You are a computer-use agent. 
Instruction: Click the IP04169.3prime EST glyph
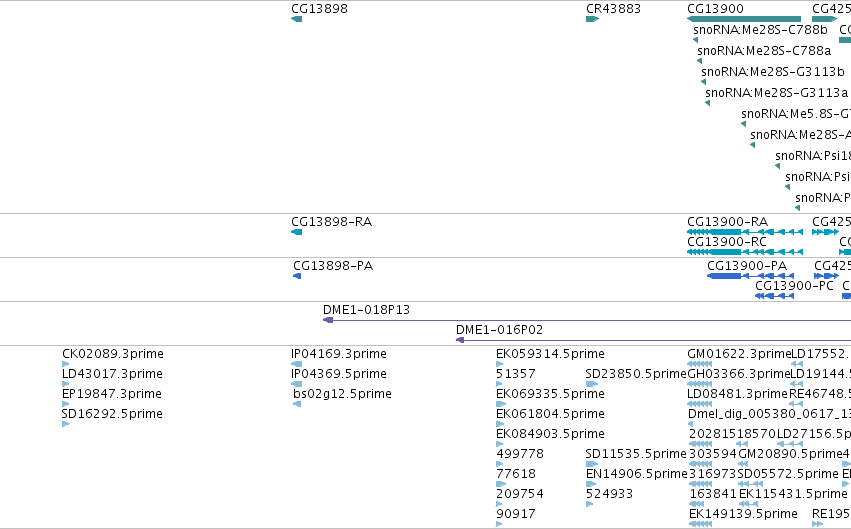tap(296, 364)
